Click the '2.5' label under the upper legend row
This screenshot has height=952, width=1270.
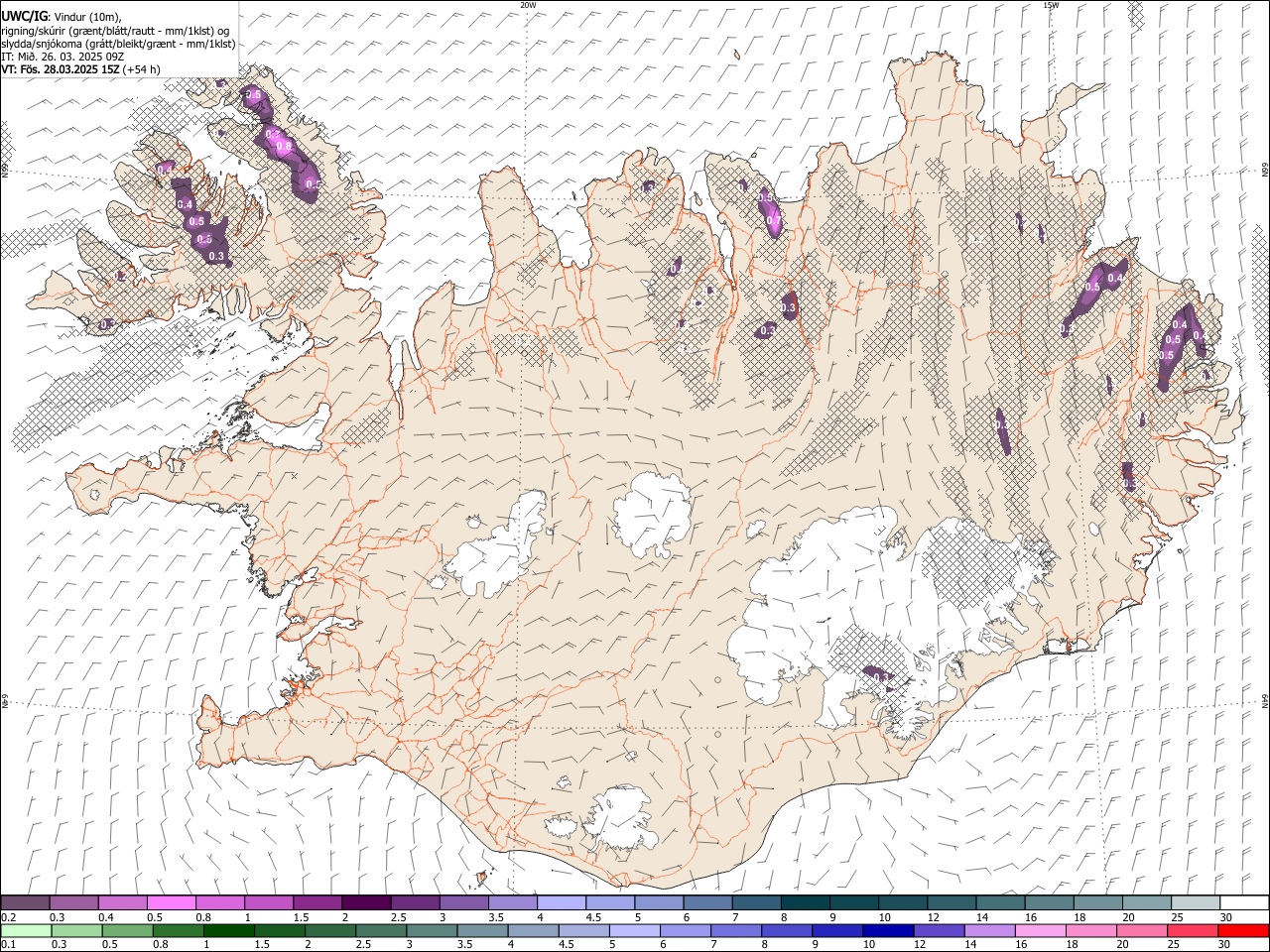pos(398,917)
